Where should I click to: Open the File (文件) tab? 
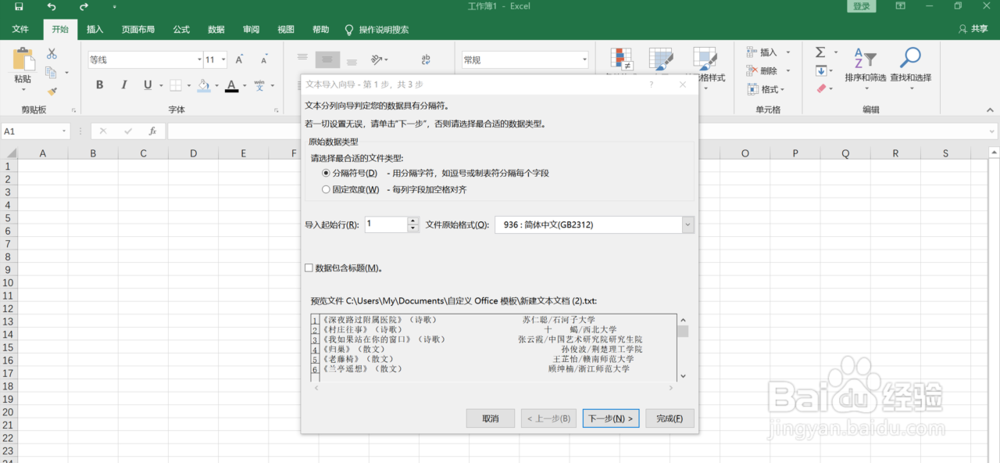pos(20,29)
